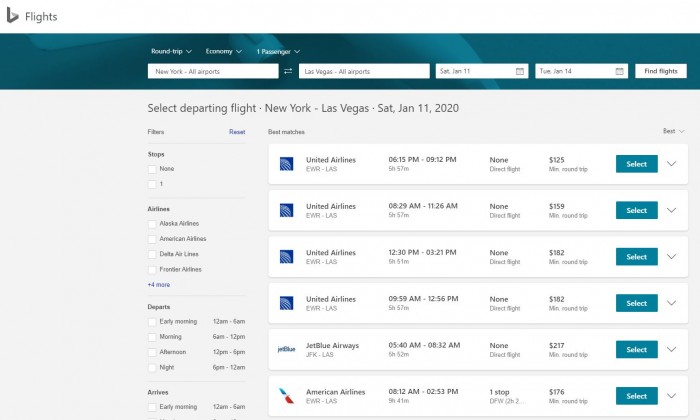This screenshot has height=420, width=700.
Task: Click the 05:40 AM - 08:32 AM time
Action: click(x=424, y=345)
